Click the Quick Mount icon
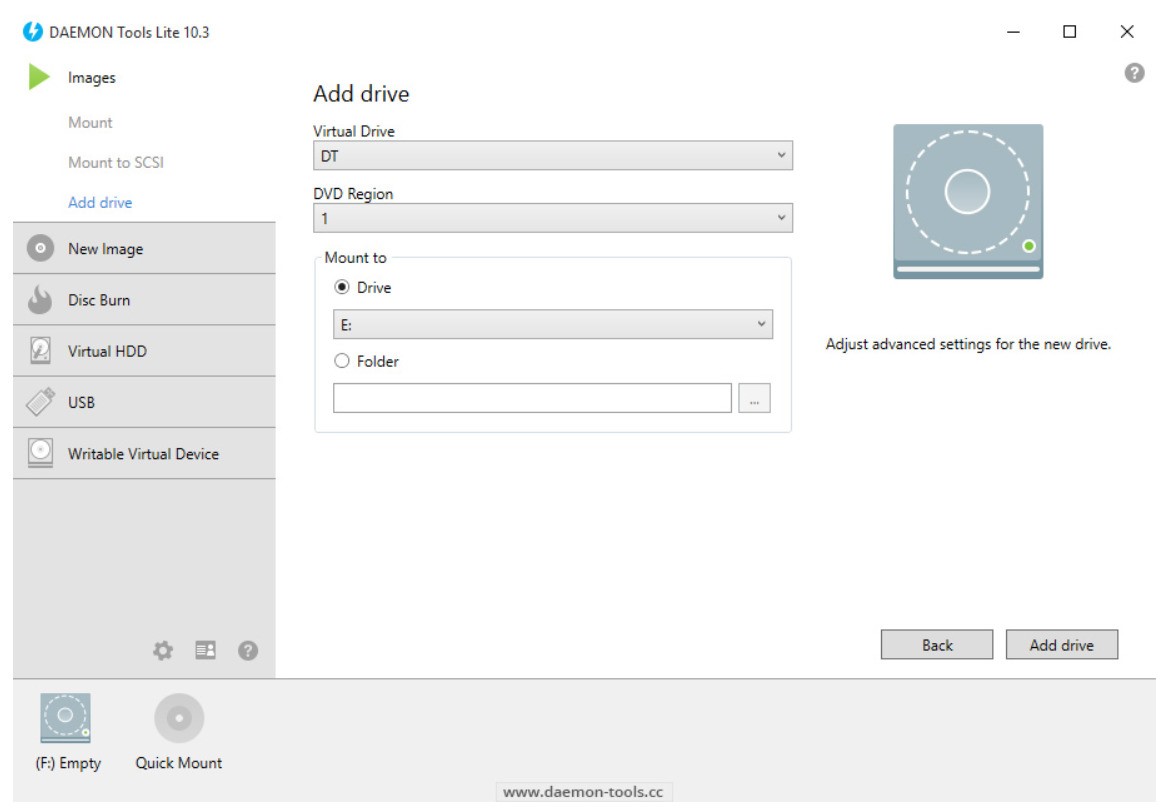 (x=178, y=717)
